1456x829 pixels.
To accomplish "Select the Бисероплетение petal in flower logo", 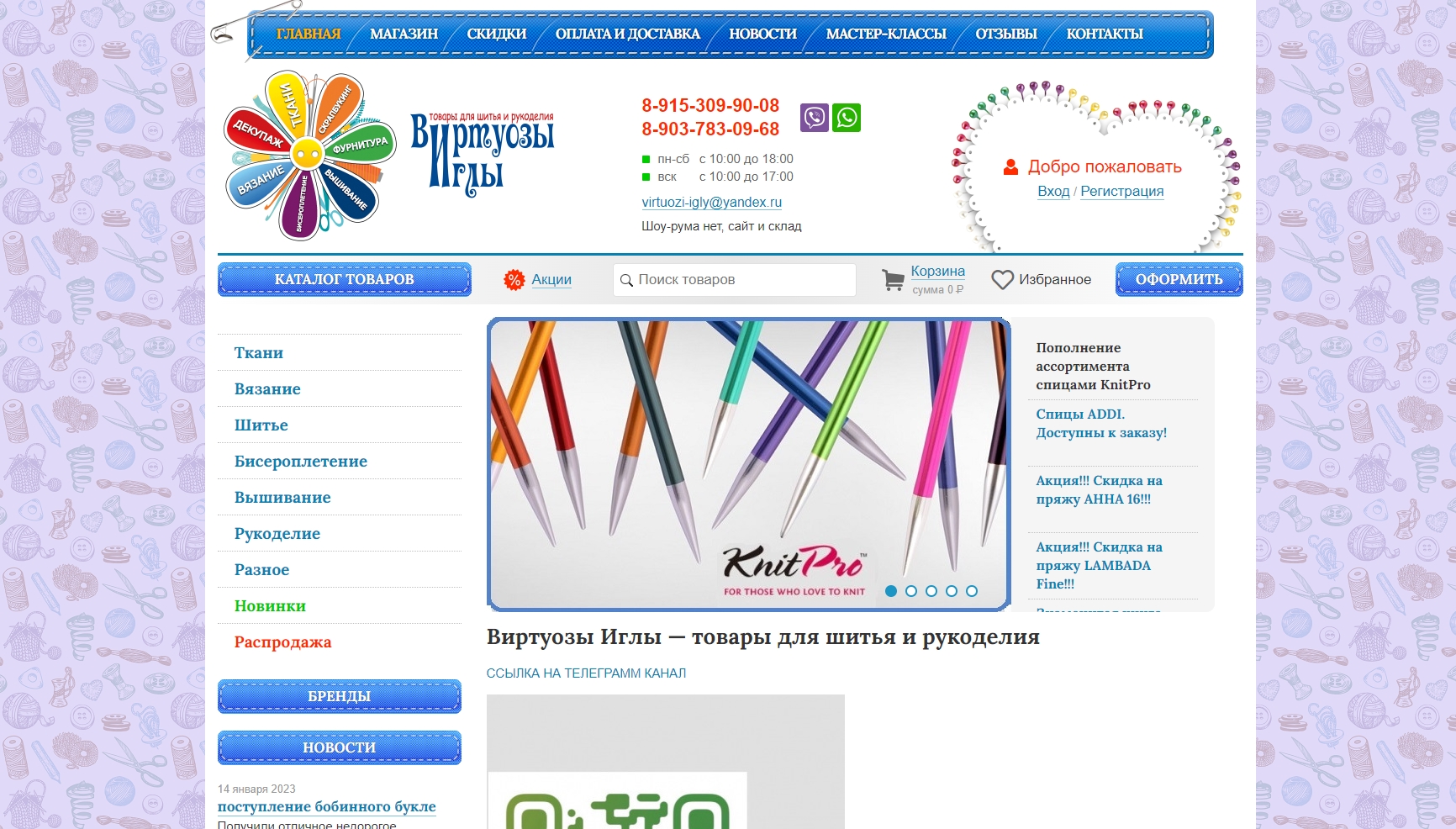I will (x=301, y=204).
